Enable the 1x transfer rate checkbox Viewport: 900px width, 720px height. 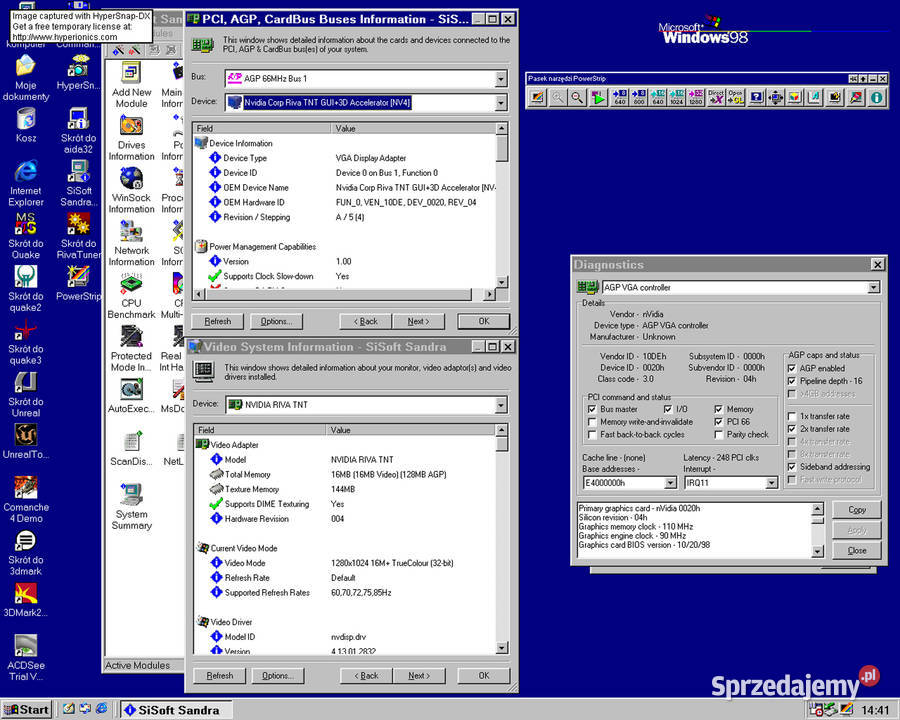tap(792, 416)
